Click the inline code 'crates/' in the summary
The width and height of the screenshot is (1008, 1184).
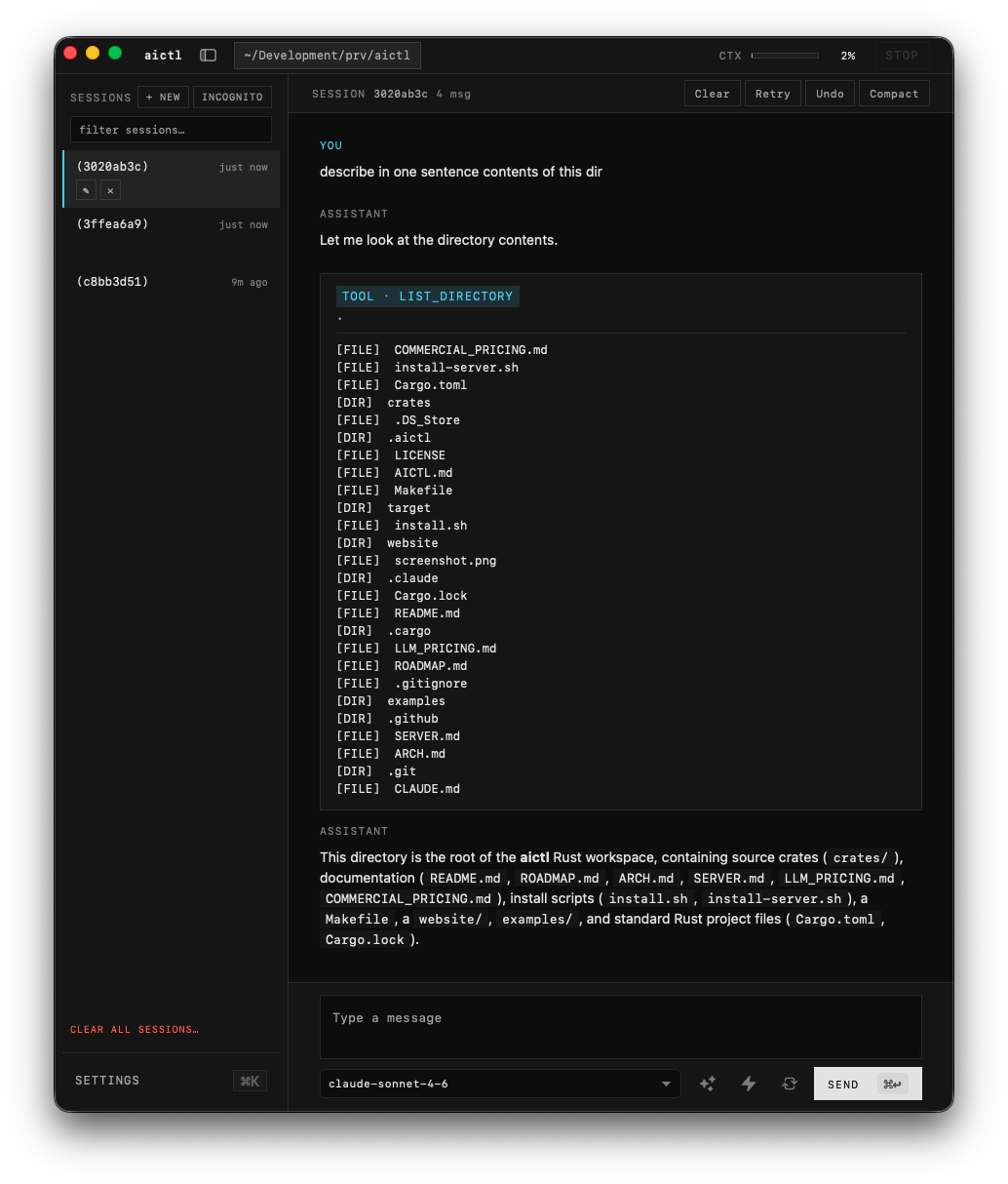pos(860,858)
